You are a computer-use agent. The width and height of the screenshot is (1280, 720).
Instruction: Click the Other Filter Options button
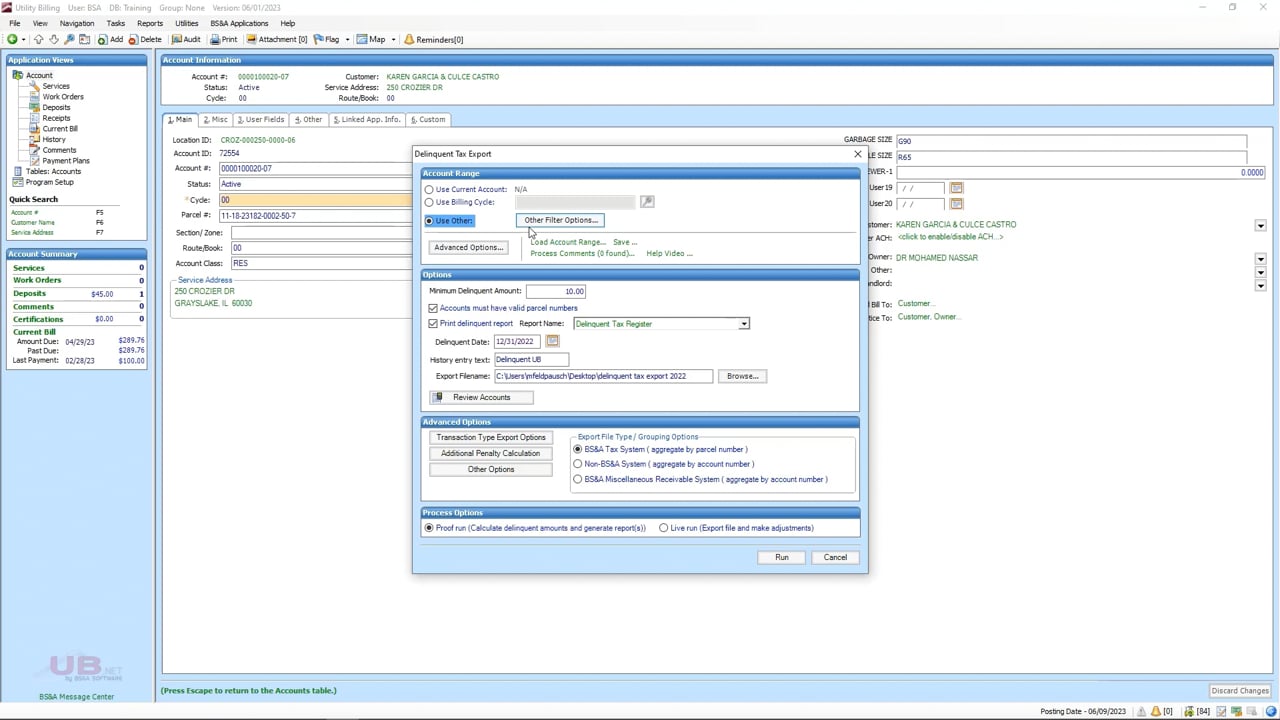coord(560,220)
